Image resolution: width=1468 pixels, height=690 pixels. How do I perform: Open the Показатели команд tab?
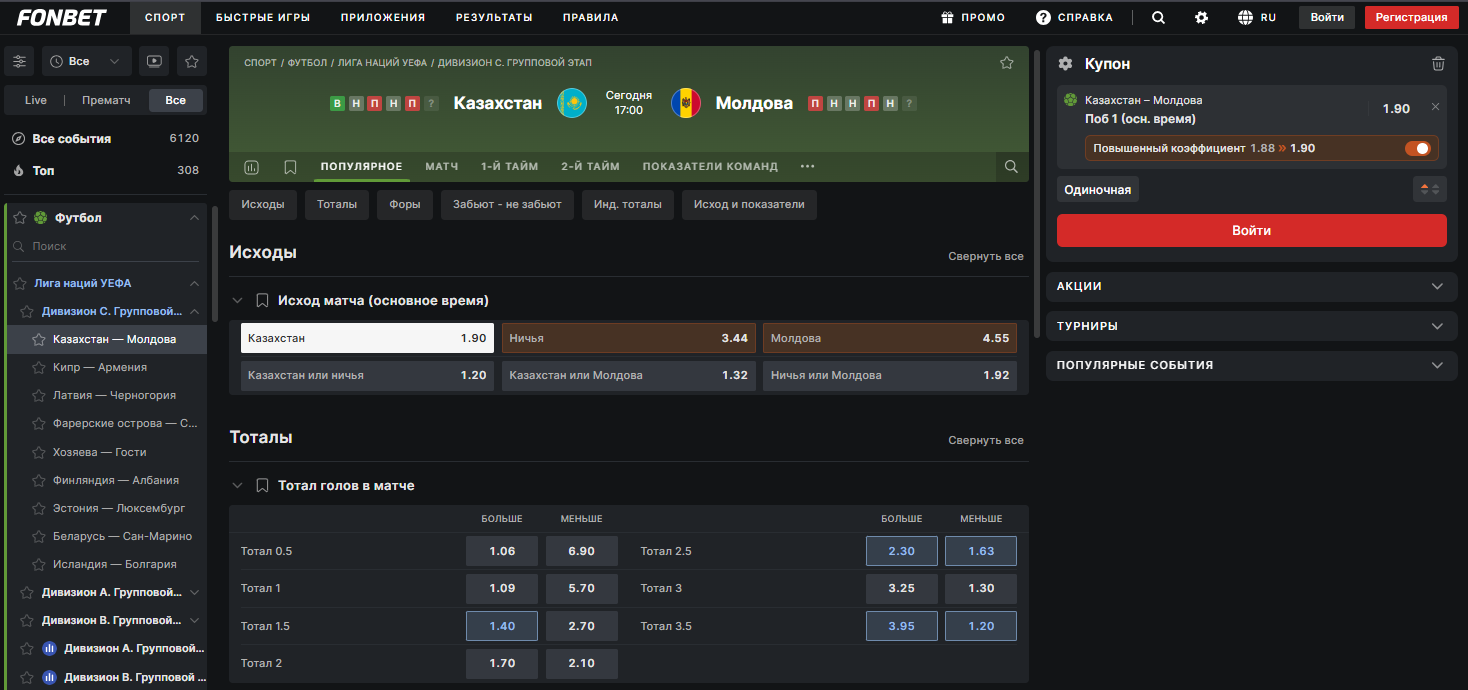(710, 167)
